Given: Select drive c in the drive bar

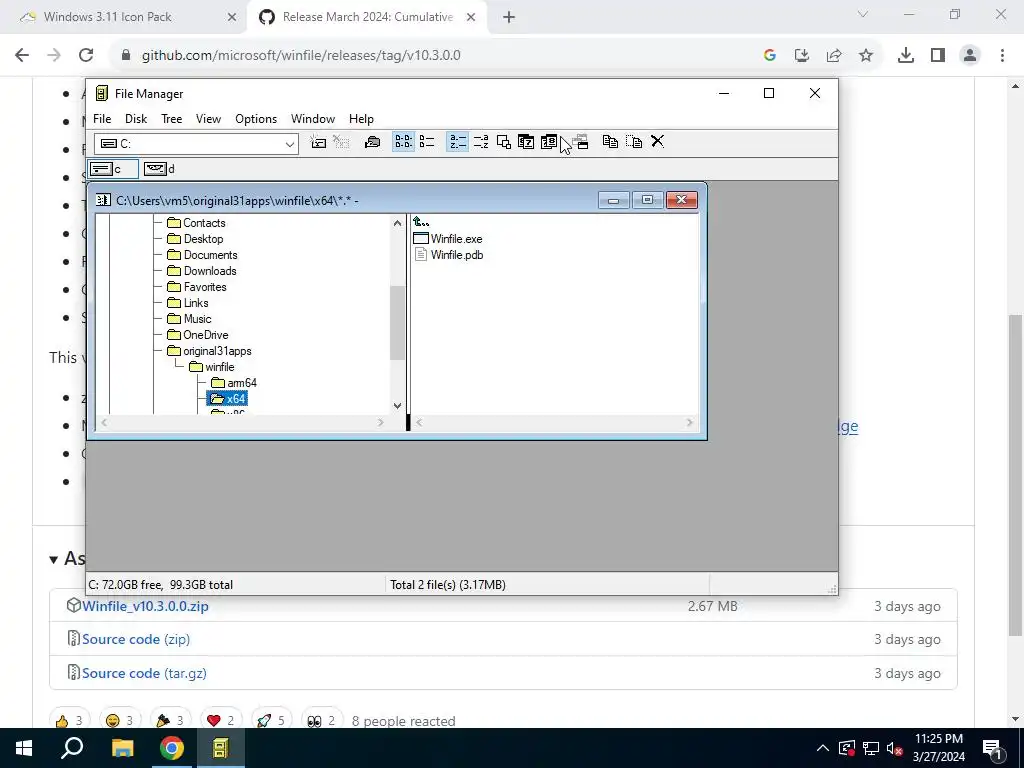Looking at the screenshot, I should [x=113, y=169].
